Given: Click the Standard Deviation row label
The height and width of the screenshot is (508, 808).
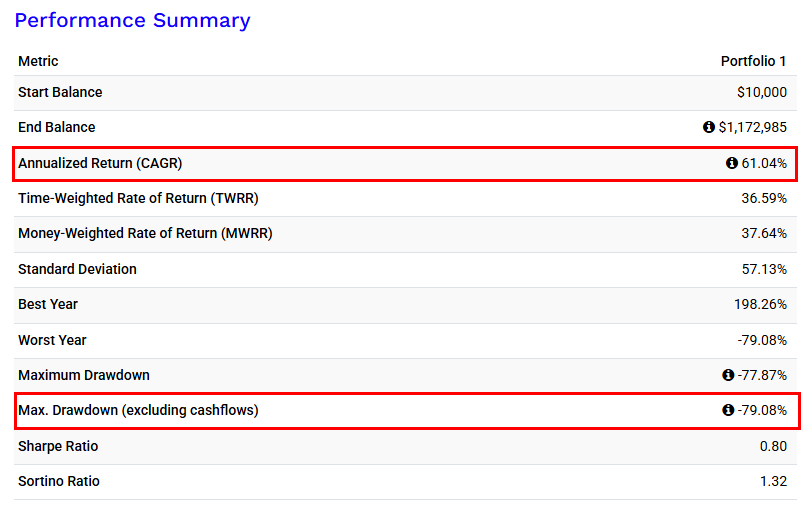Looking at the screenshot, I should tap(77, 269).
